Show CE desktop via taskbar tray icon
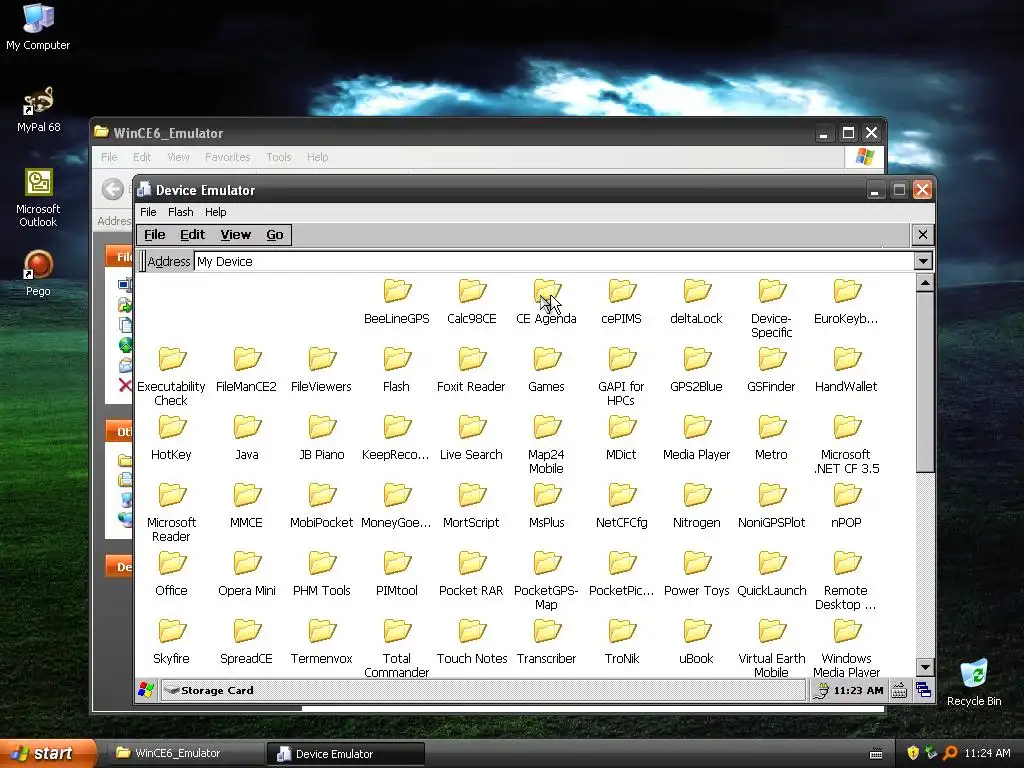This screenshot has width=1024, height=768. click(x=923, y=690)
